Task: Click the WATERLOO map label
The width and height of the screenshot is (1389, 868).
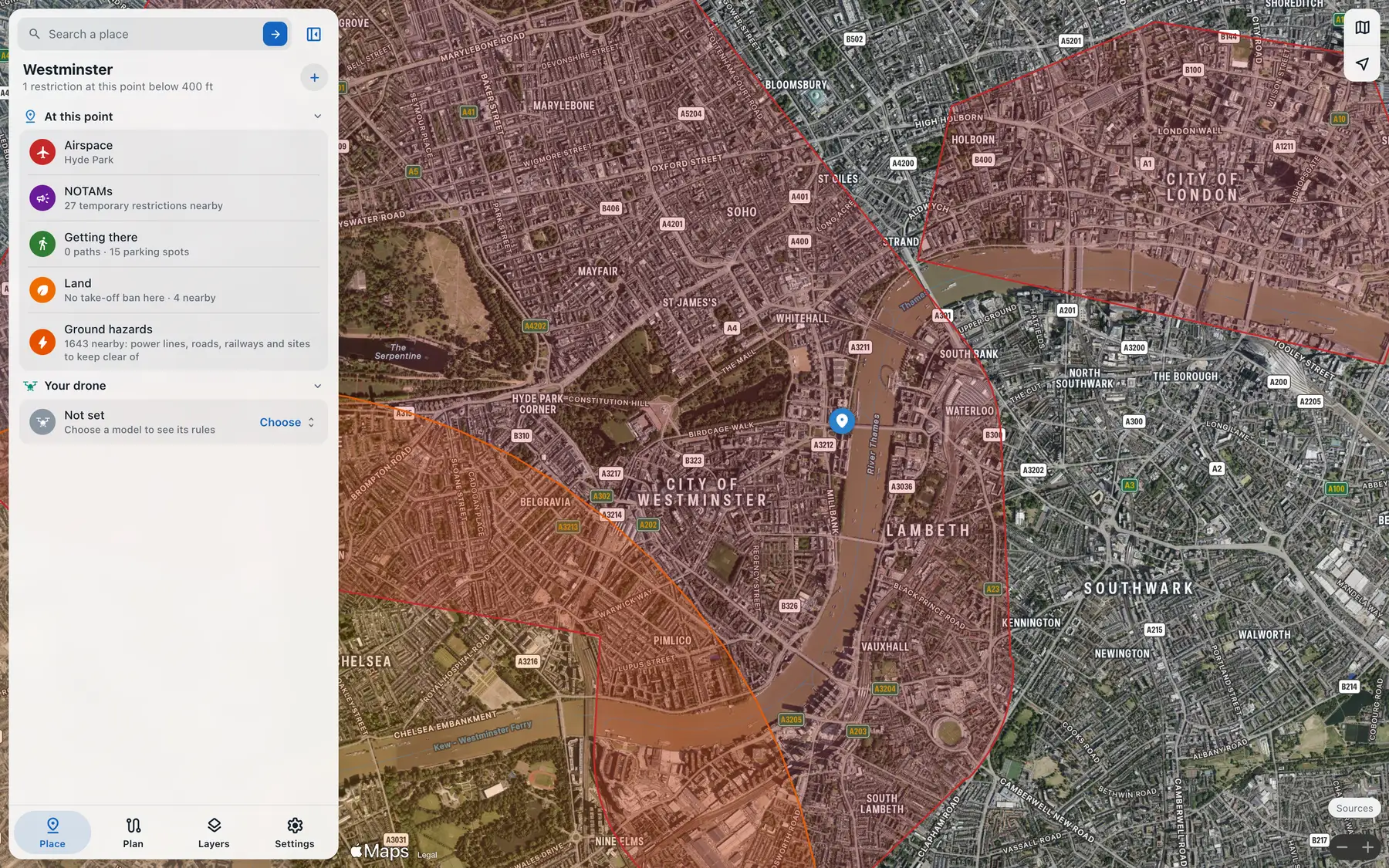Action: pyautogui.click(x=970, y=411)
